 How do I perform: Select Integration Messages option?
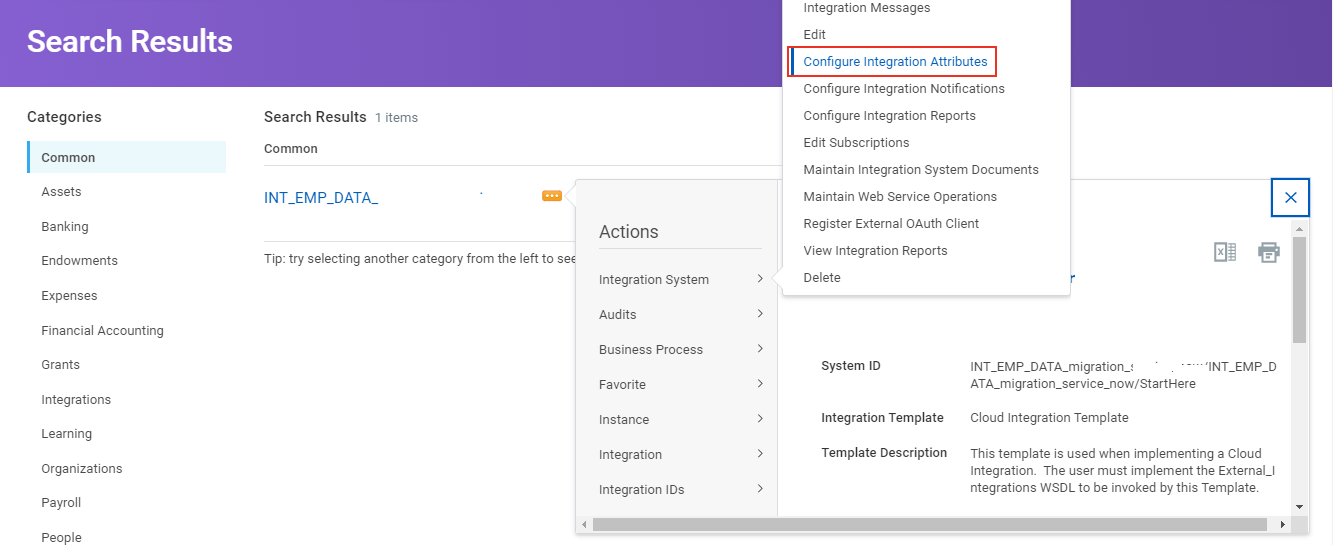[x=866, y=8]
